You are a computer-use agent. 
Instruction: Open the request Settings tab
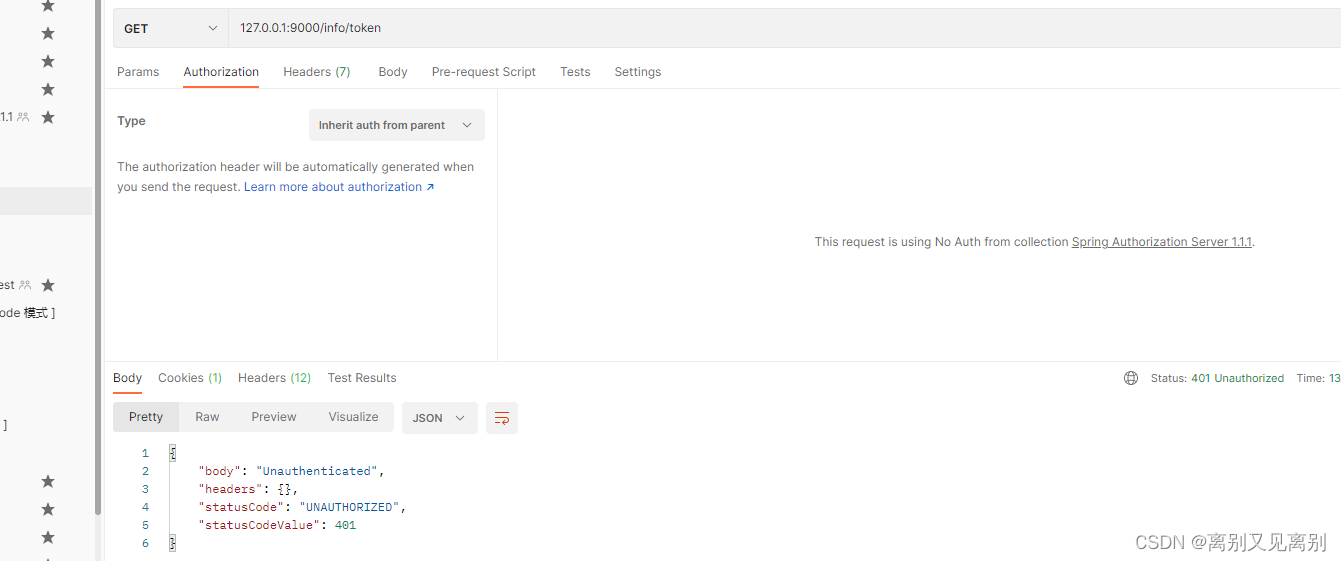(x=638, y=72)
